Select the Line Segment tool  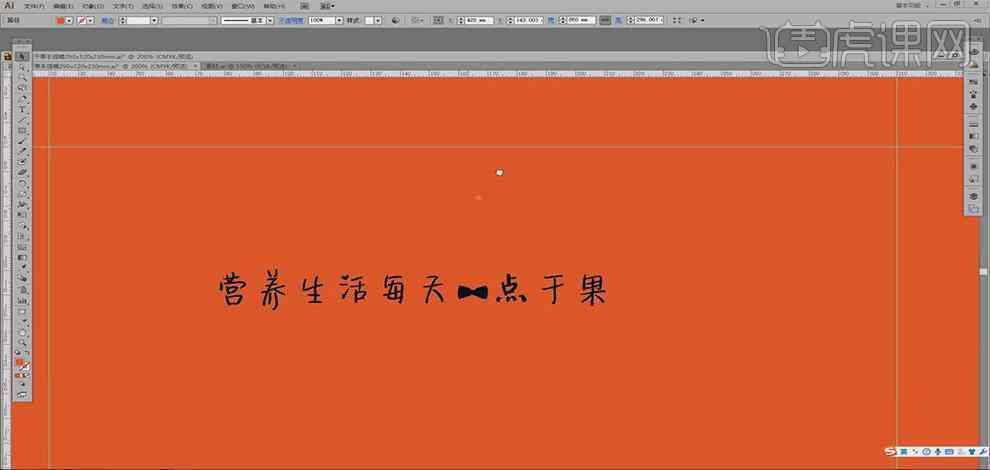[x=23, y=119]
